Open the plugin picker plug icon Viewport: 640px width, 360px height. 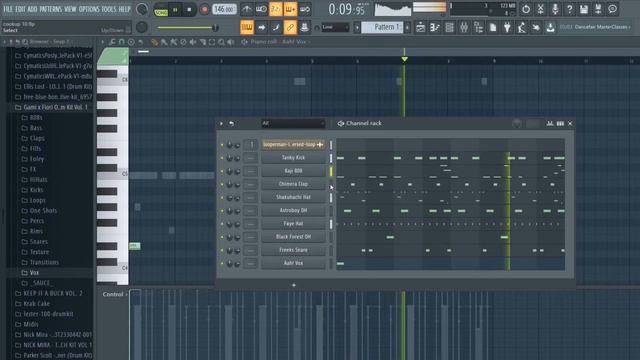[x=507, y=27]
